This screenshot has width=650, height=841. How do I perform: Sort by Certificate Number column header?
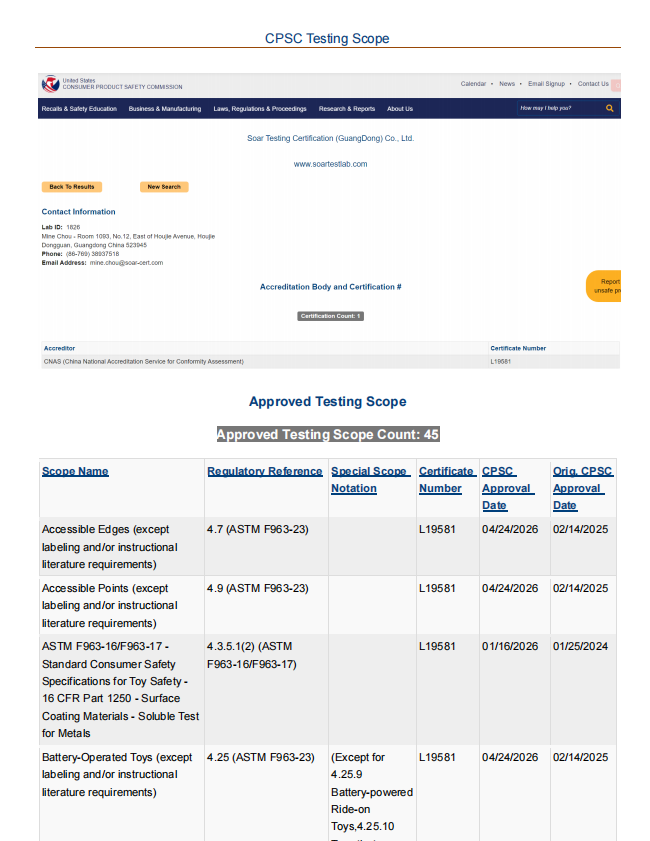click(447, 480)
